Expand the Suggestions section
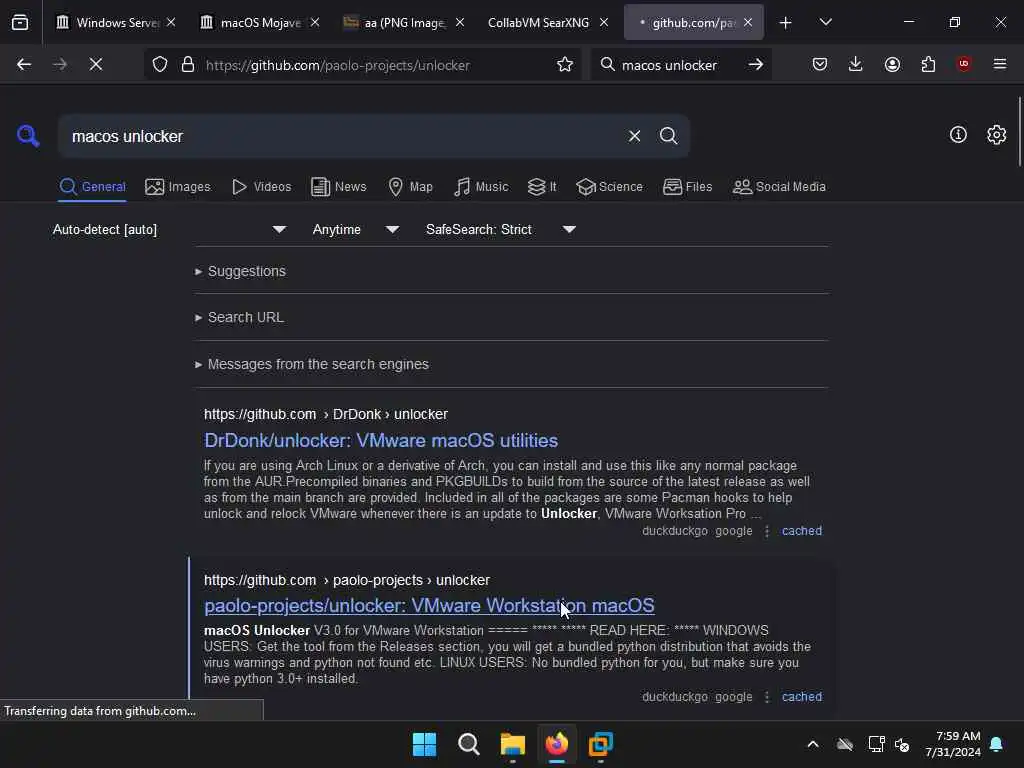This screenshot has height=768, width=1024. tap(240, 271)
